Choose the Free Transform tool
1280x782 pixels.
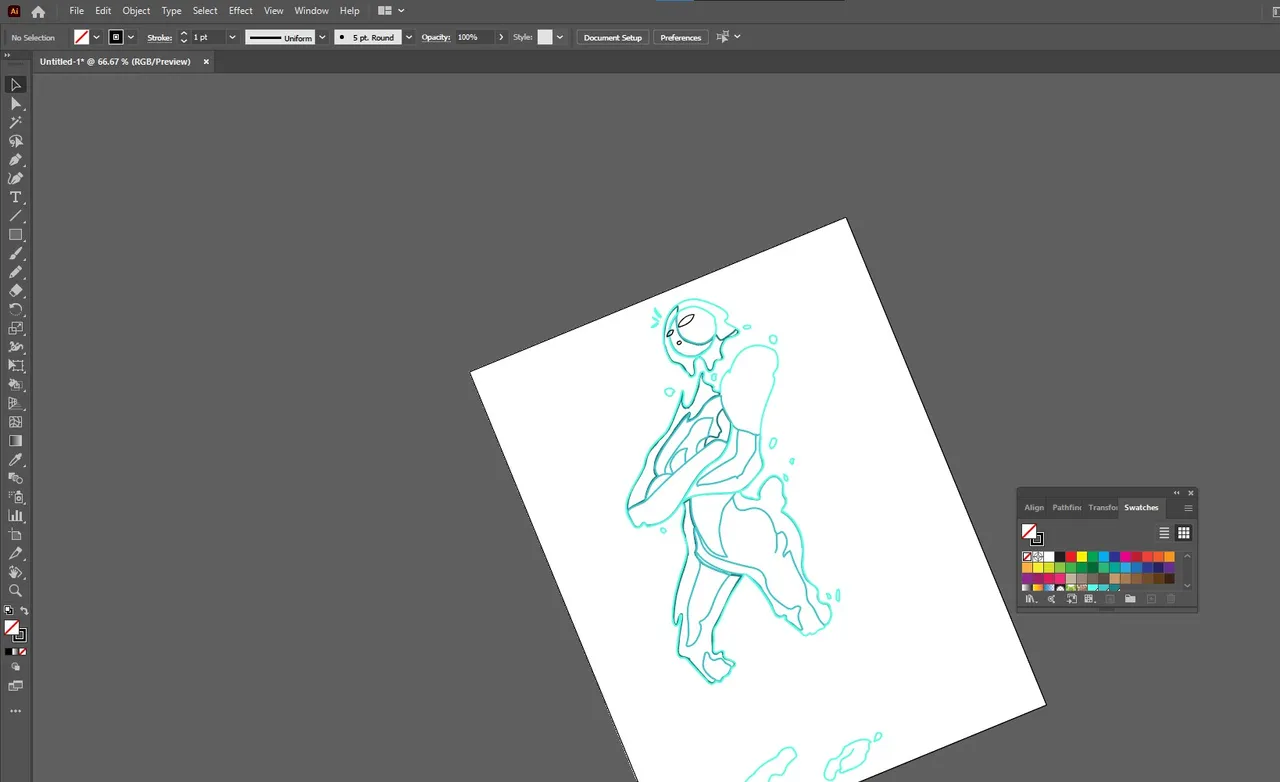[x=15, y=366]
